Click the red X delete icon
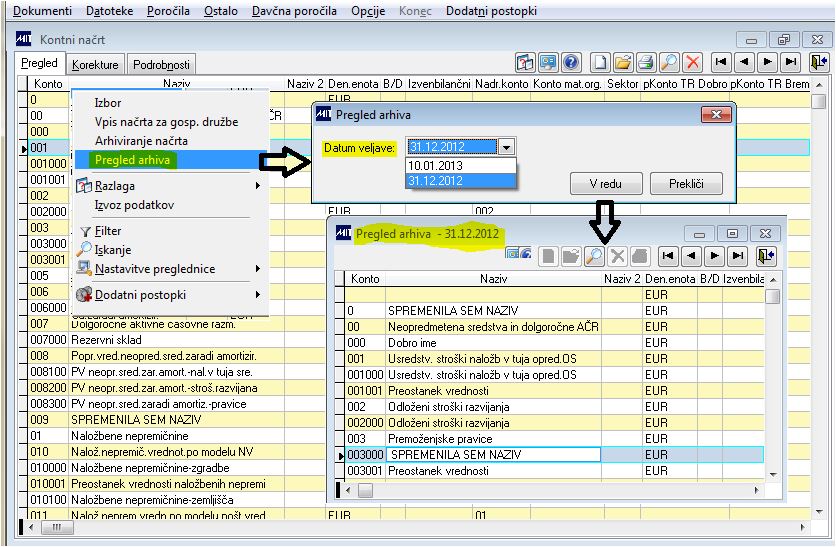 coord(693,63)
